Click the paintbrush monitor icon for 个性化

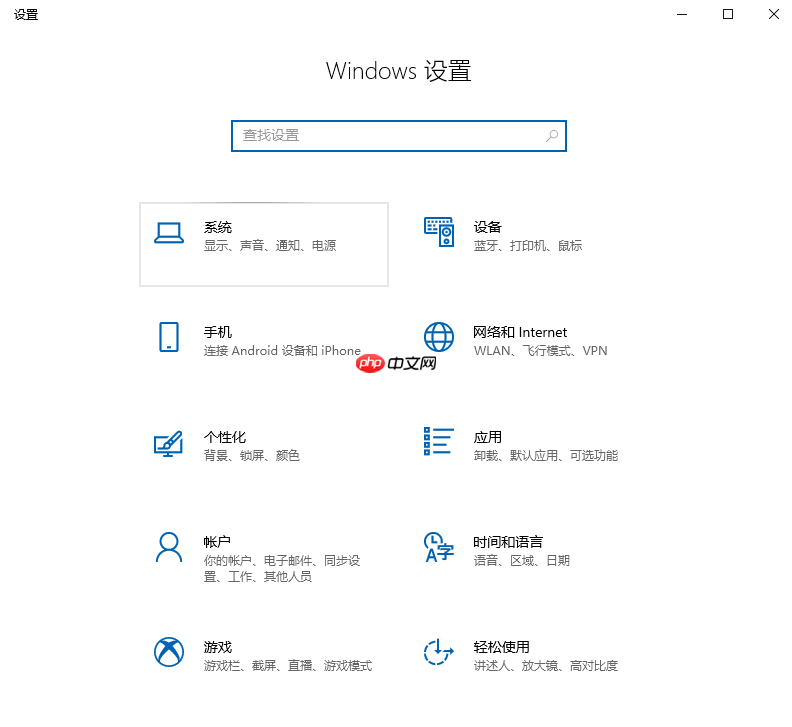click(168, 444)
